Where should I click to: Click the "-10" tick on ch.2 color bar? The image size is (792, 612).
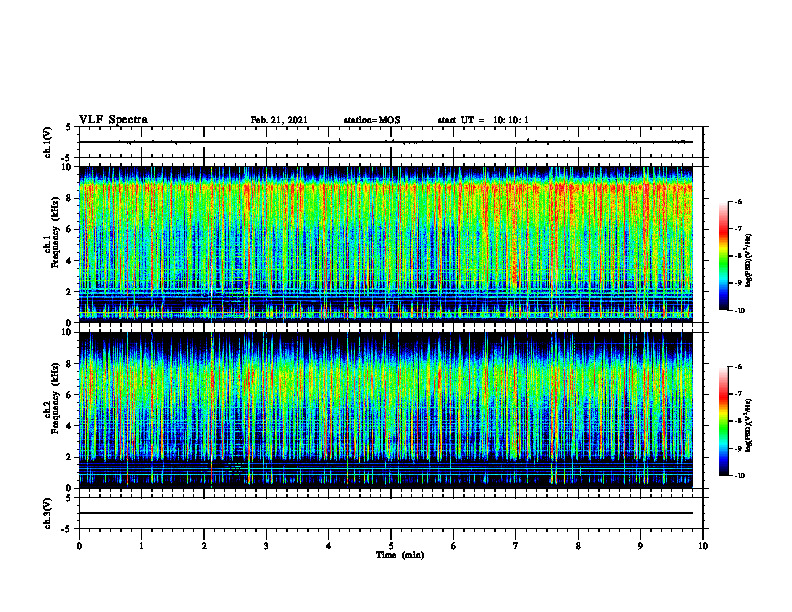[740, 476]
